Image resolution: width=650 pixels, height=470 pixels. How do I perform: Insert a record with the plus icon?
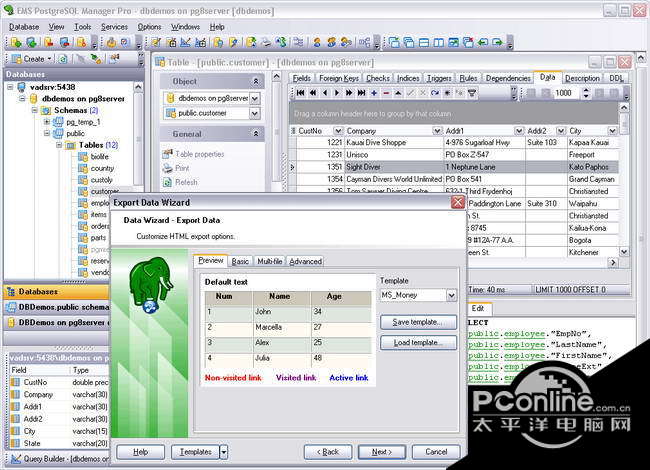click(374, 93)
